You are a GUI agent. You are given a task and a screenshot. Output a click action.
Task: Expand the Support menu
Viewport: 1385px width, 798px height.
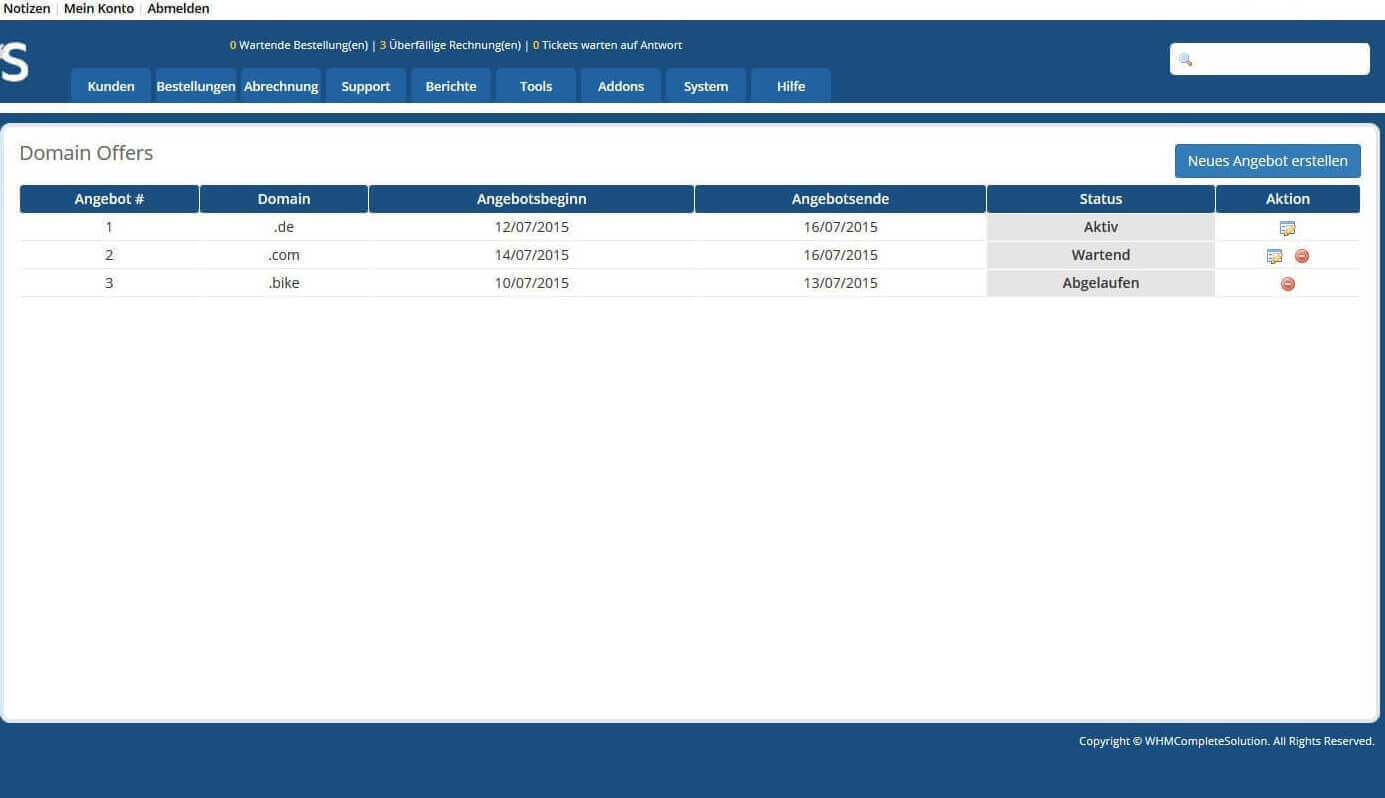coord(366,86)
